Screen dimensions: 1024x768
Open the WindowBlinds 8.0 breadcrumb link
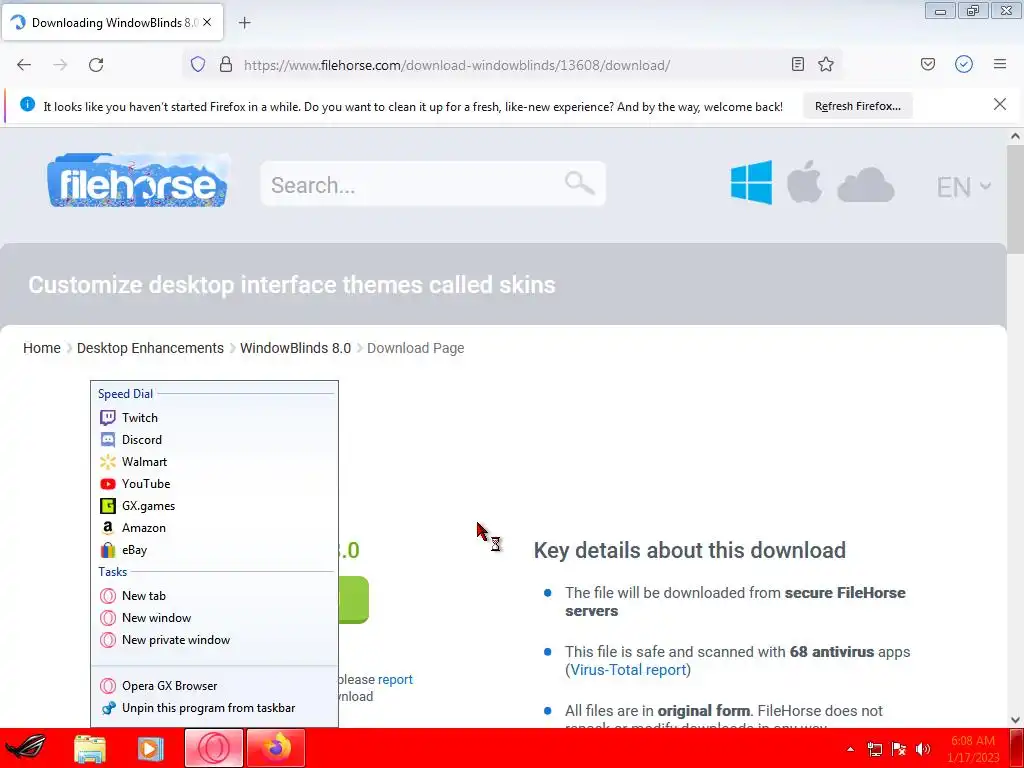[x=295, y=348]
